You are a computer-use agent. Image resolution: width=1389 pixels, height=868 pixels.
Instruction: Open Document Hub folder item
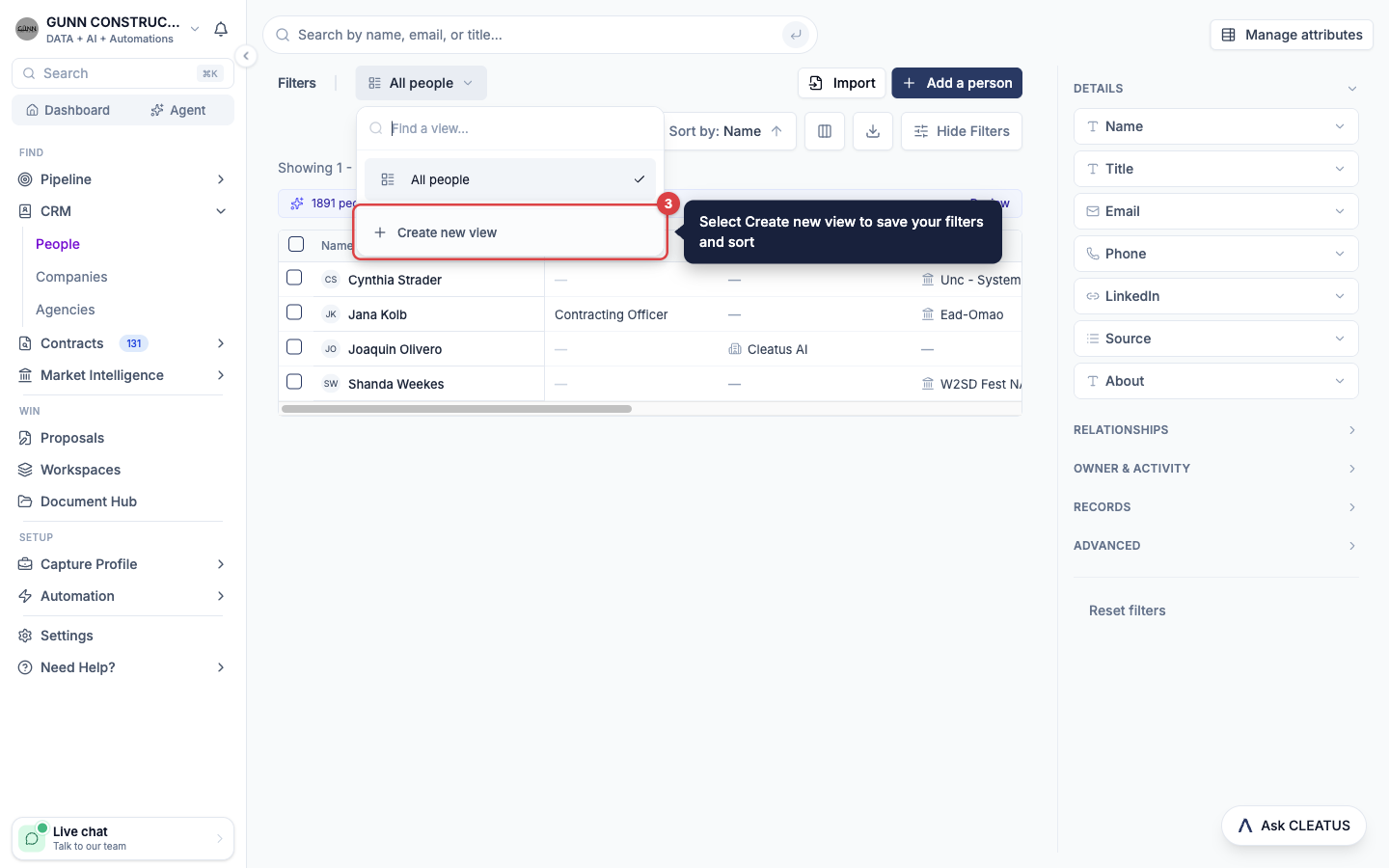click(123, 502)
